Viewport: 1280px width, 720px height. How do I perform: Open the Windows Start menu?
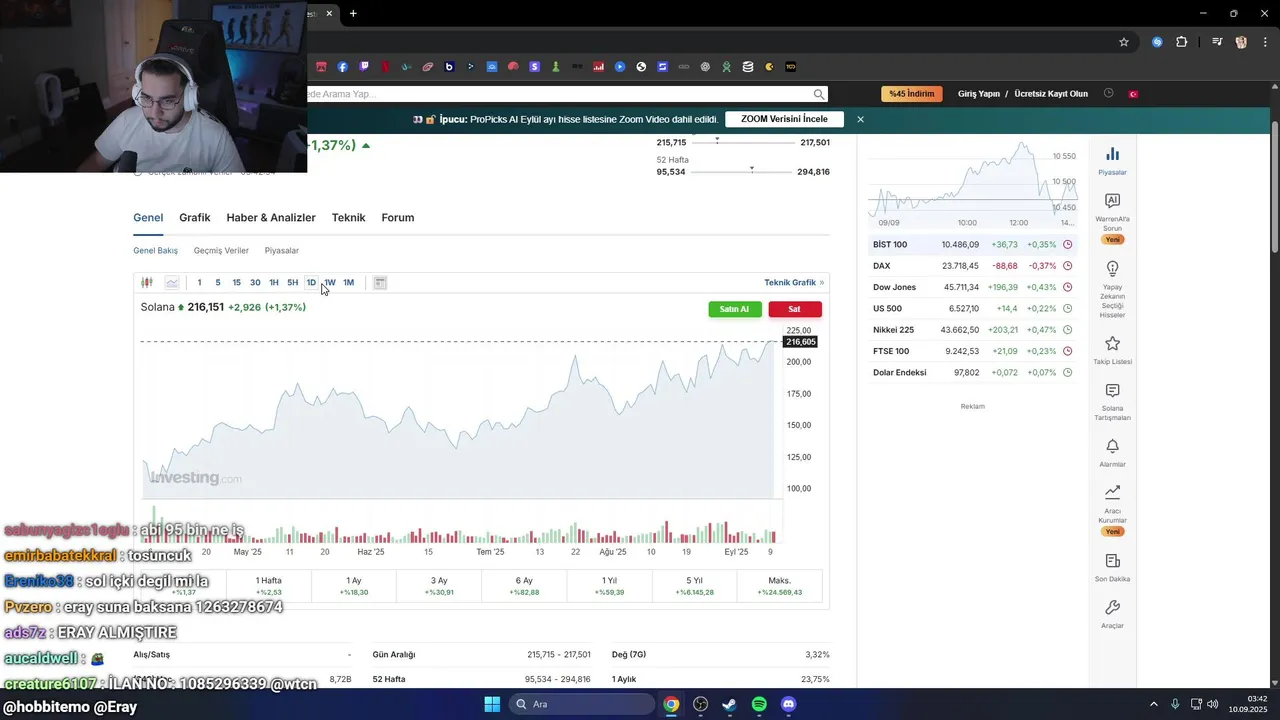tap(492, 704)
